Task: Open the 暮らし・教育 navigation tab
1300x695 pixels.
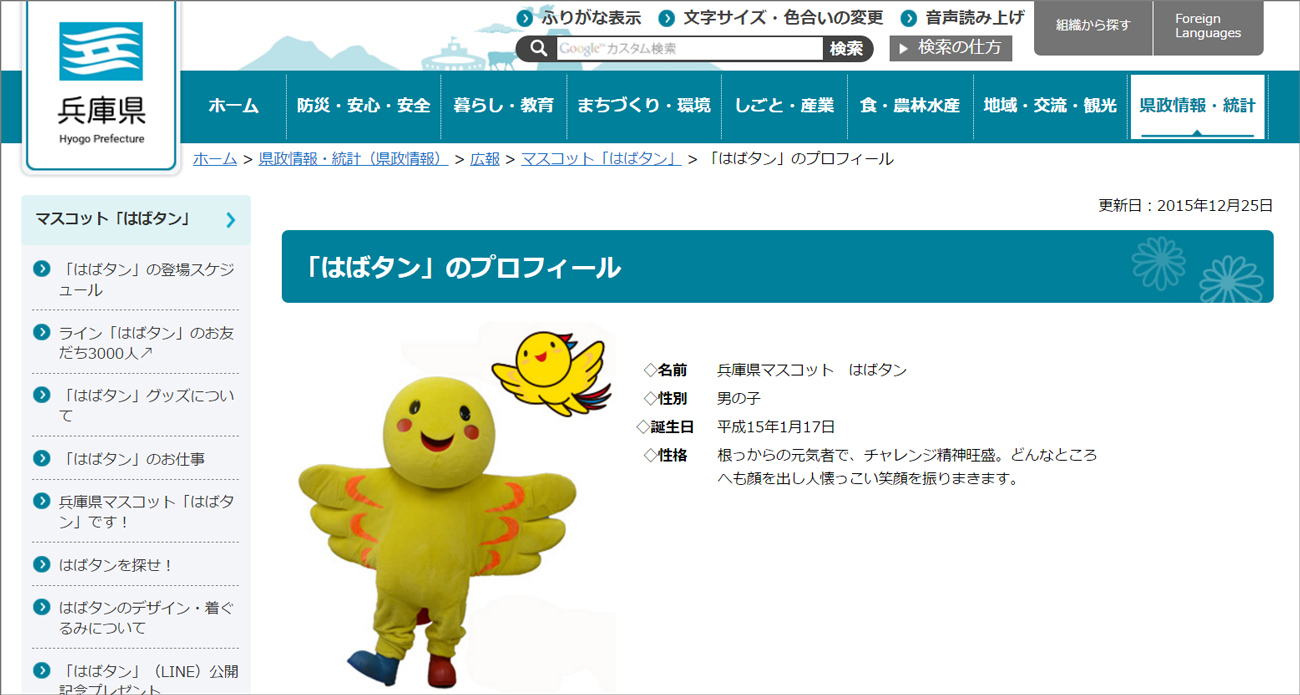Action: coord(504,105)
